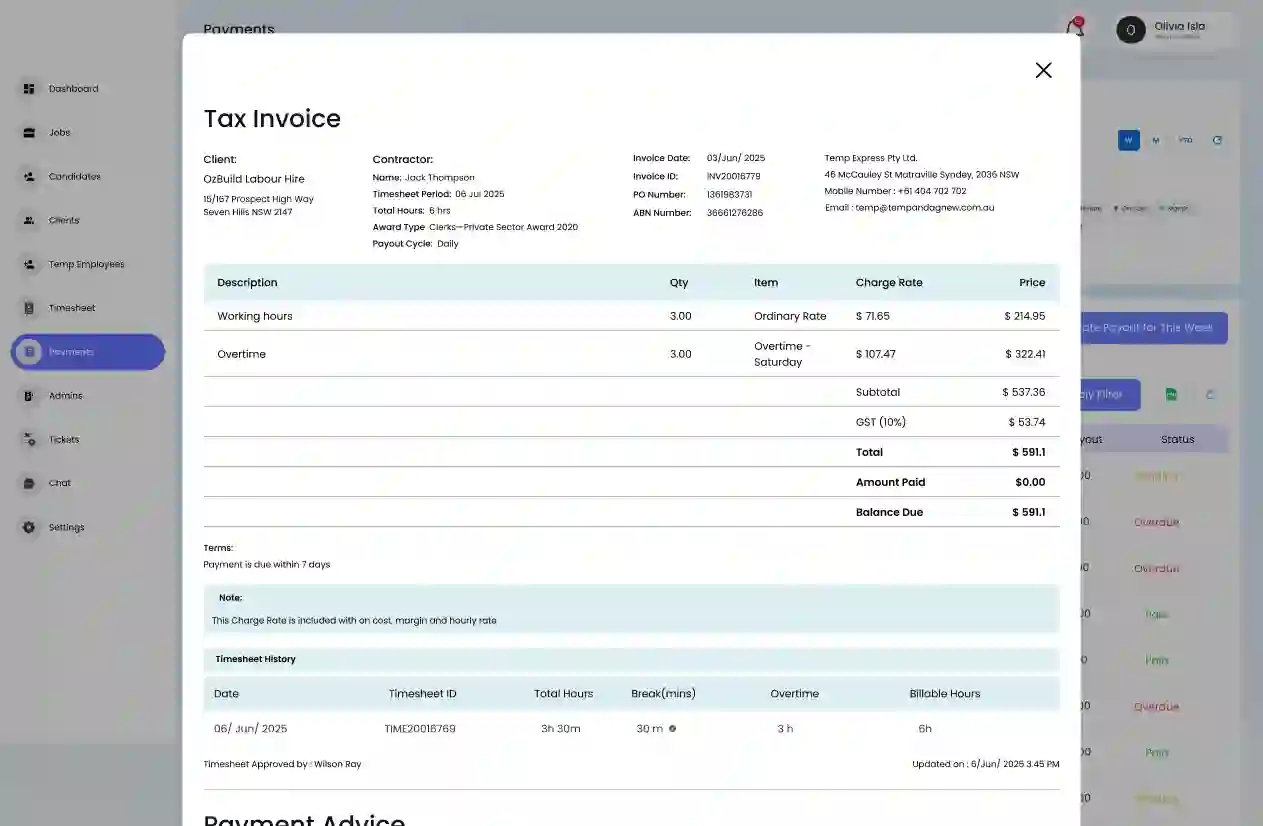Go to Temp Employees in the sidebar
1263x826 pixels.
[86, 265]
